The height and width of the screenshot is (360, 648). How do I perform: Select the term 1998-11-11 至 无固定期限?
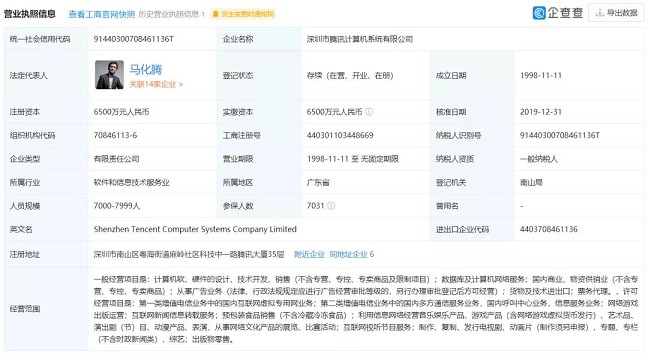click(x=353, y=159)
